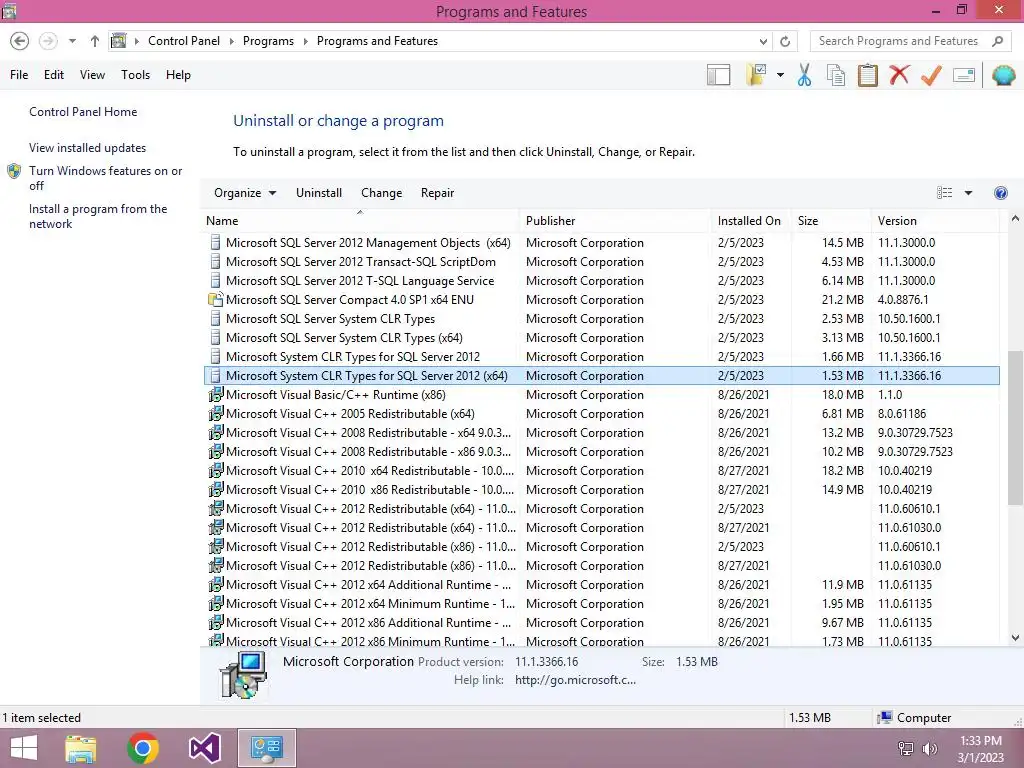
Task: Expand the address bar history dropdown
Action: (763, 41)
